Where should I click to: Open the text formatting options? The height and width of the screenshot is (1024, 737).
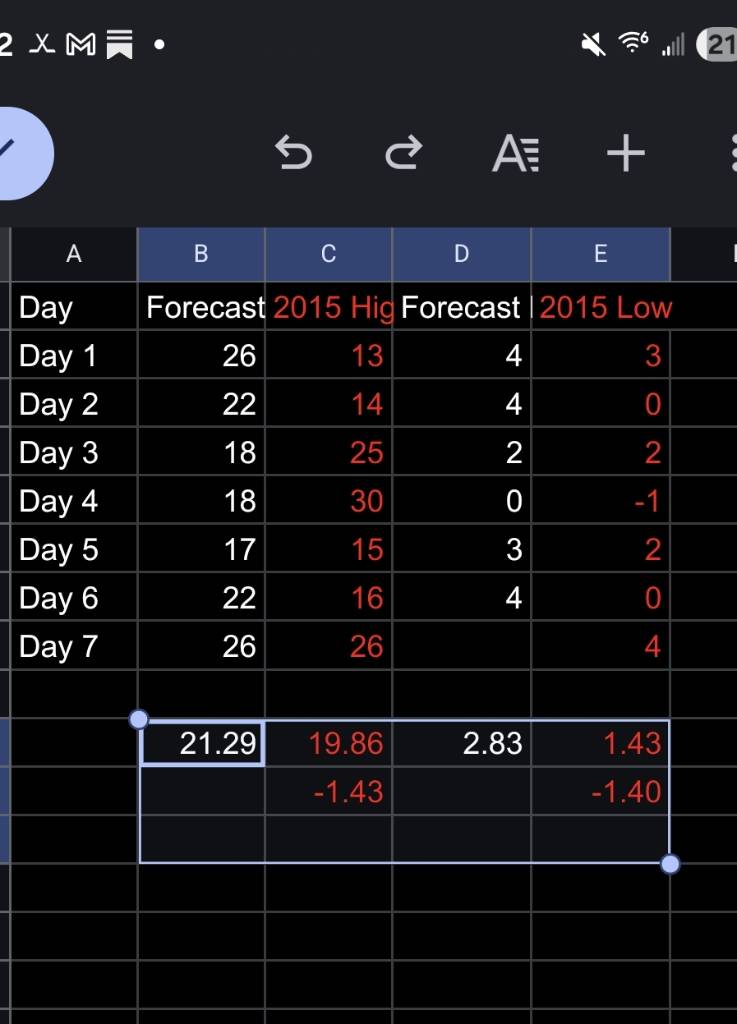(516, 154)
